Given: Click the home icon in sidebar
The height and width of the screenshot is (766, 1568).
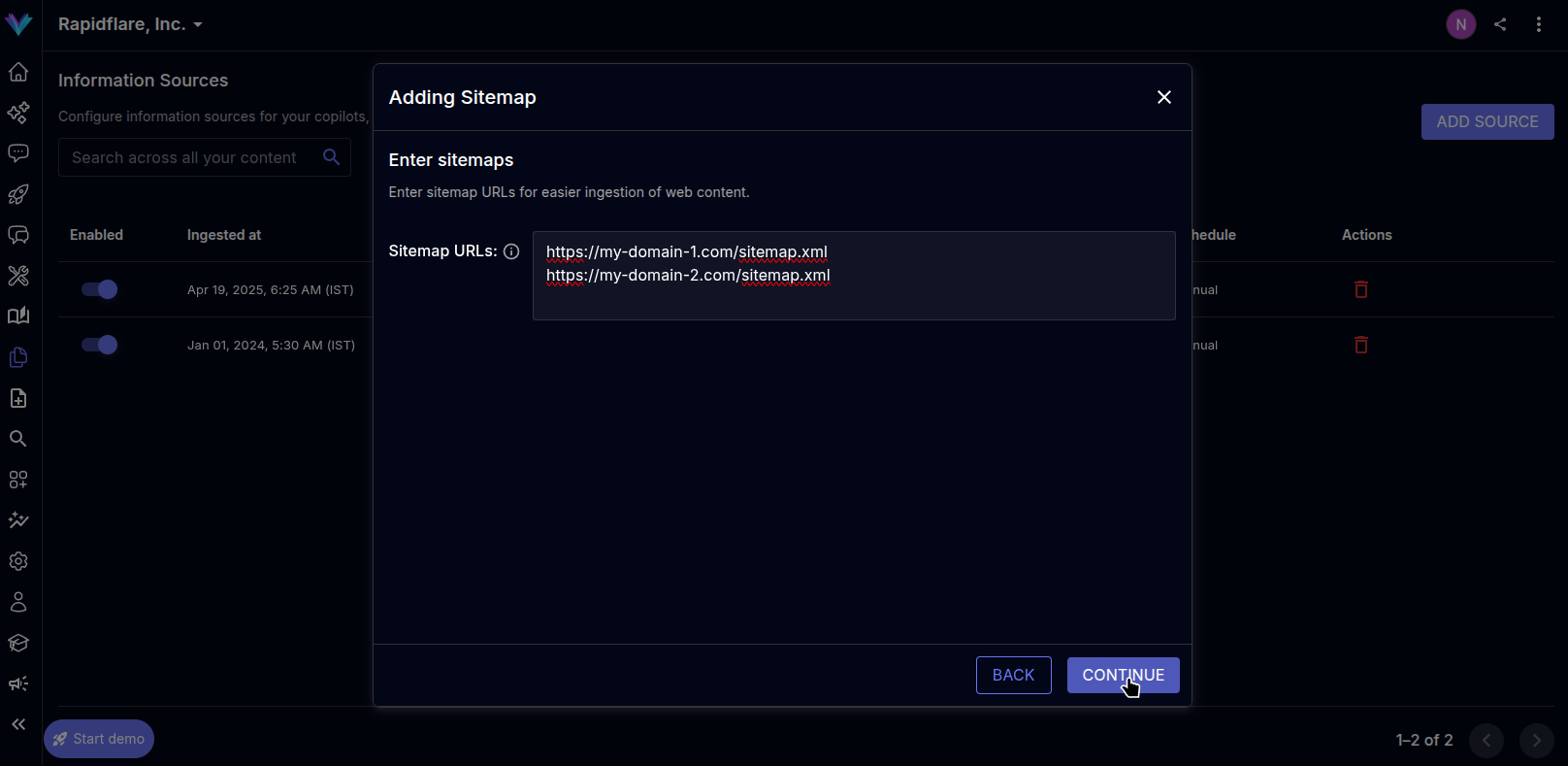Looking at the screenshot, I should pyautogui.click(x=18, y=72).
